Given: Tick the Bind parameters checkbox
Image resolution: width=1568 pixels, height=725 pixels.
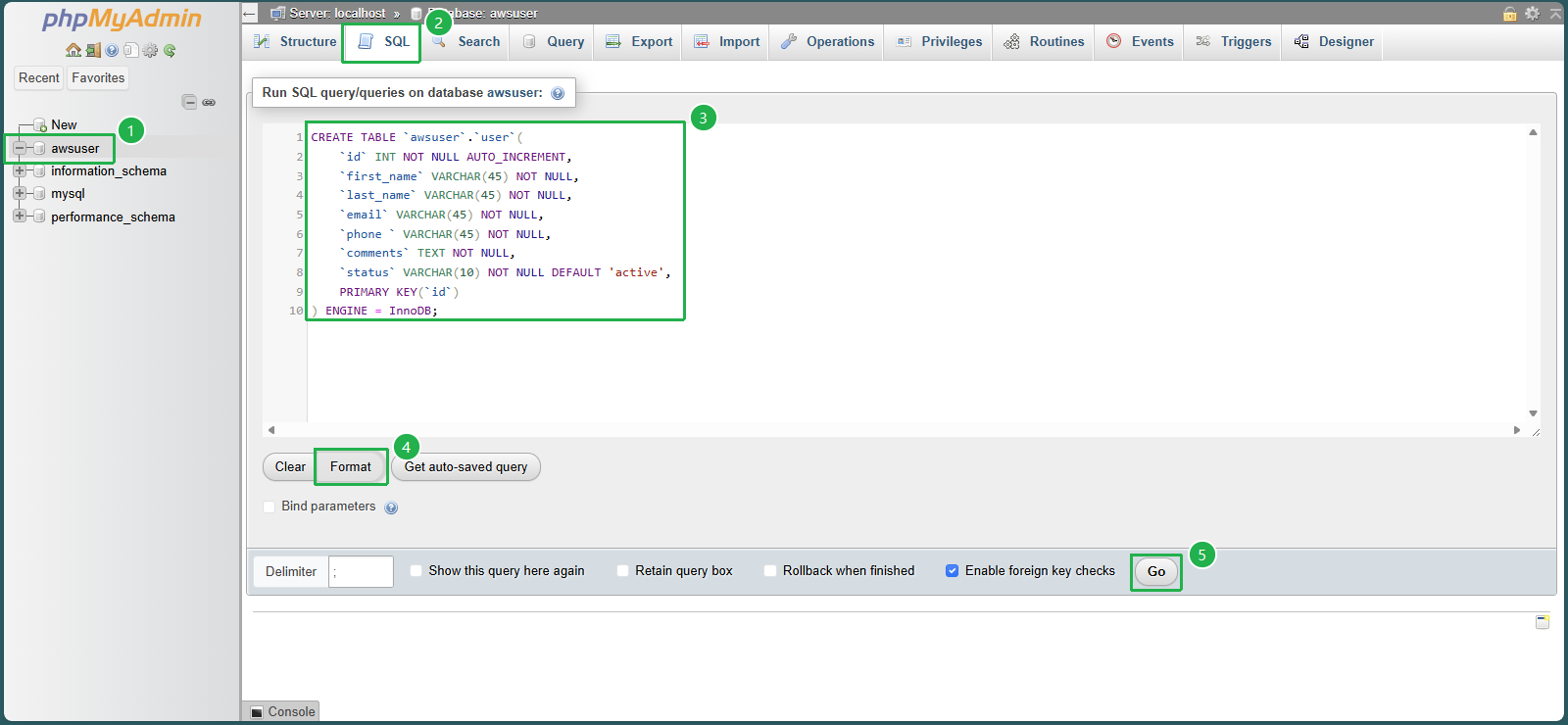Looking at the screenshot, I should click(x=269, y=507).
